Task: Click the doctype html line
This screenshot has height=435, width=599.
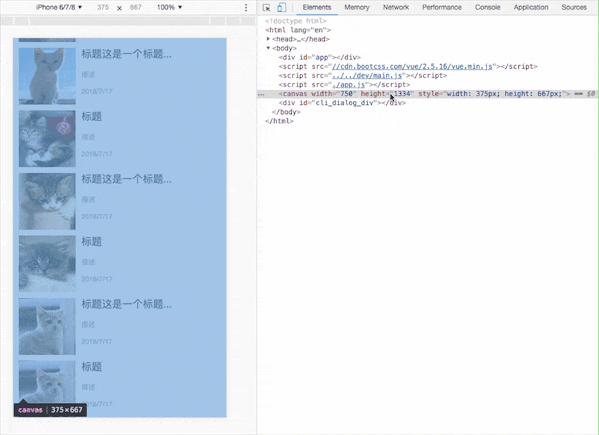Action: [296, 21]
